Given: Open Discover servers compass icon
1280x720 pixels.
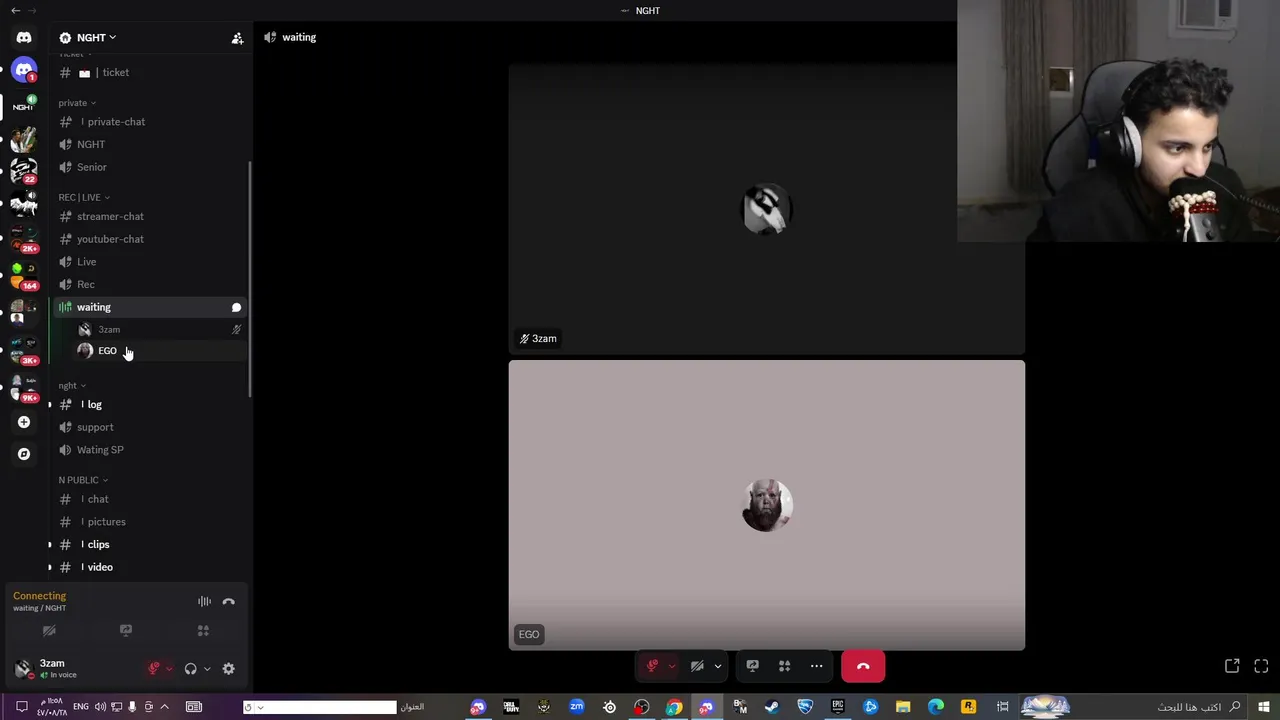Looking at the screenshot, I should (24, 454).
